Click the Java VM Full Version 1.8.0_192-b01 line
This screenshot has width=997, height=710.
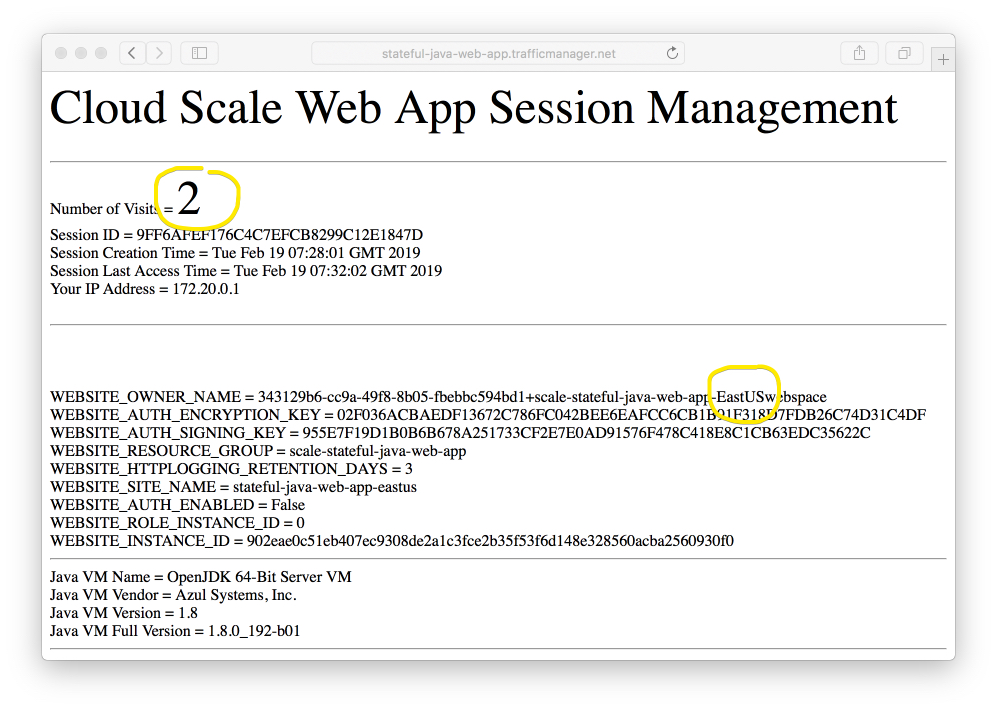click(175, 631)
